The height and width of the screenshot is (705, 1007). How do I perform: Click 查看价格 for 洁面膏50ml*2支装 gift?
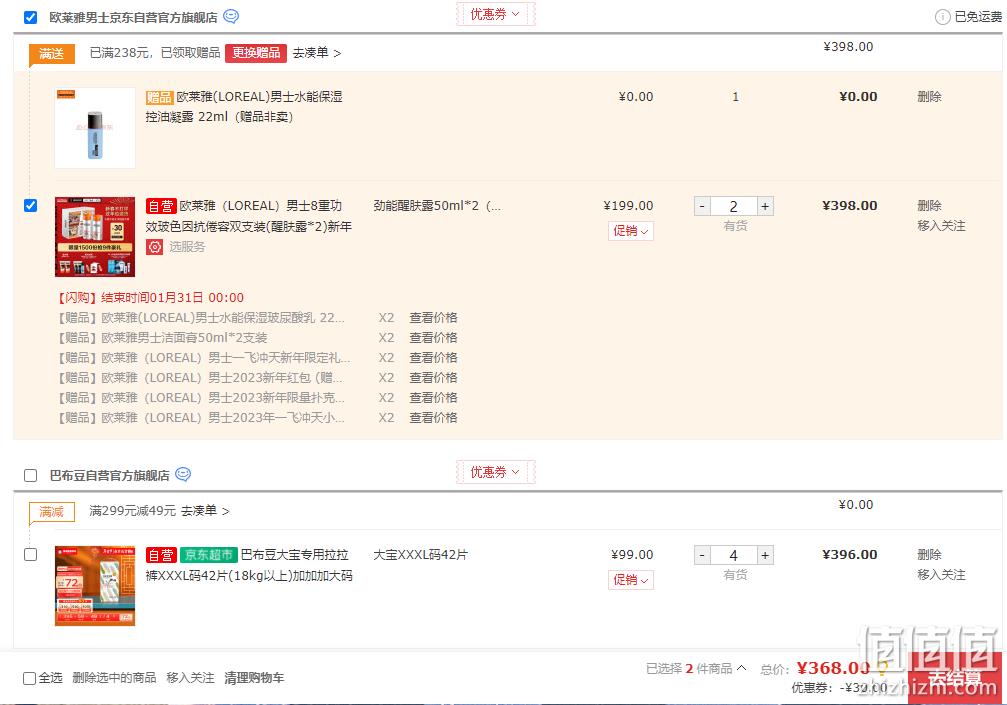(433, 338)
